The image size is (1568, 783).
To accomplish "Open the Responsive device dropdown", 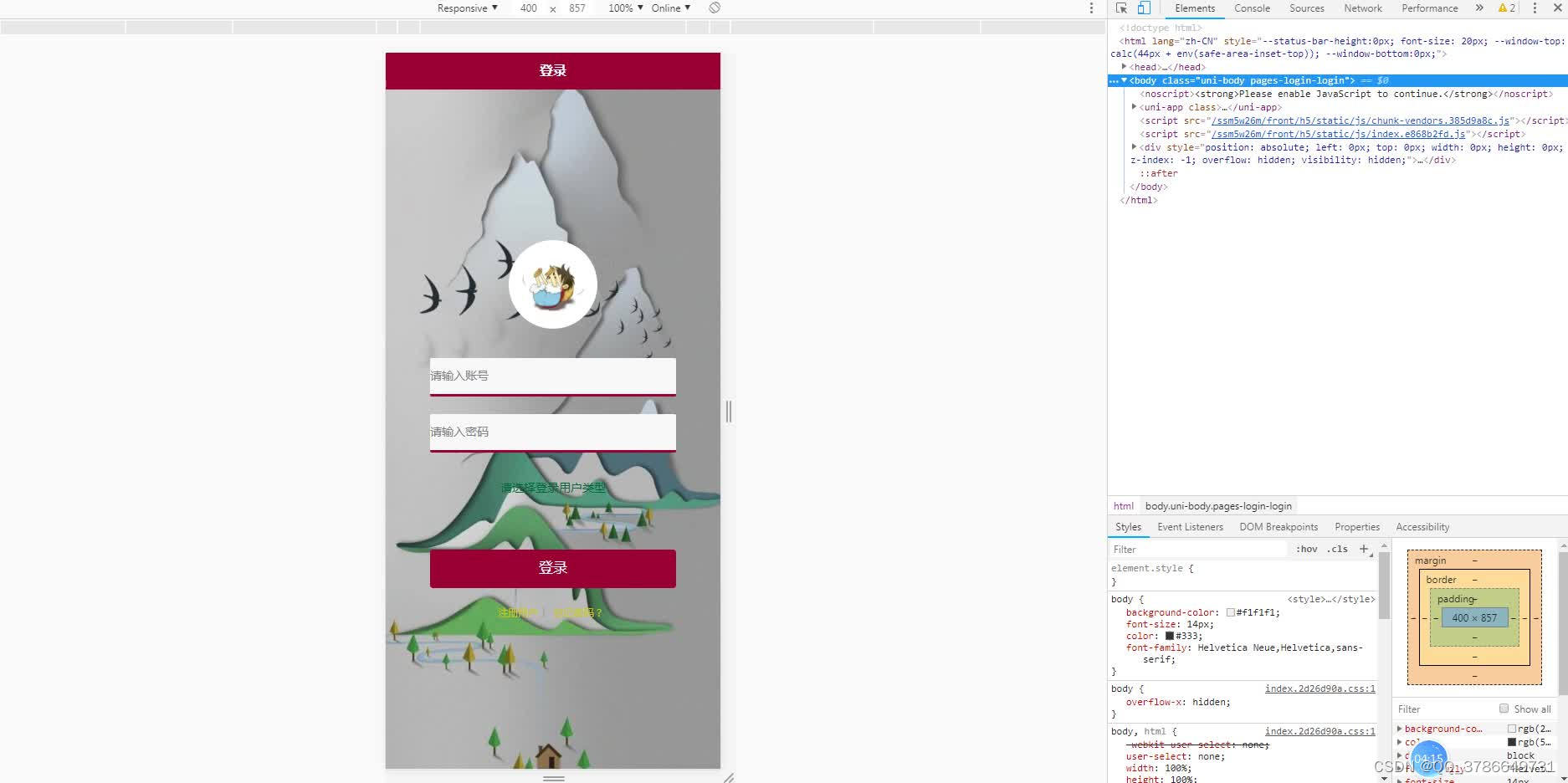I will [x=467, y=8].
